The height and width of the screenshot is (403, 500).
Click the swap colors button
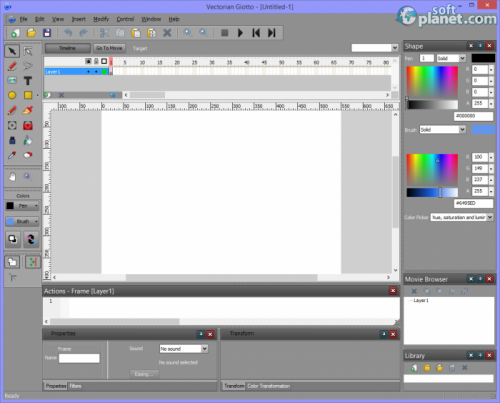(31, 239)
